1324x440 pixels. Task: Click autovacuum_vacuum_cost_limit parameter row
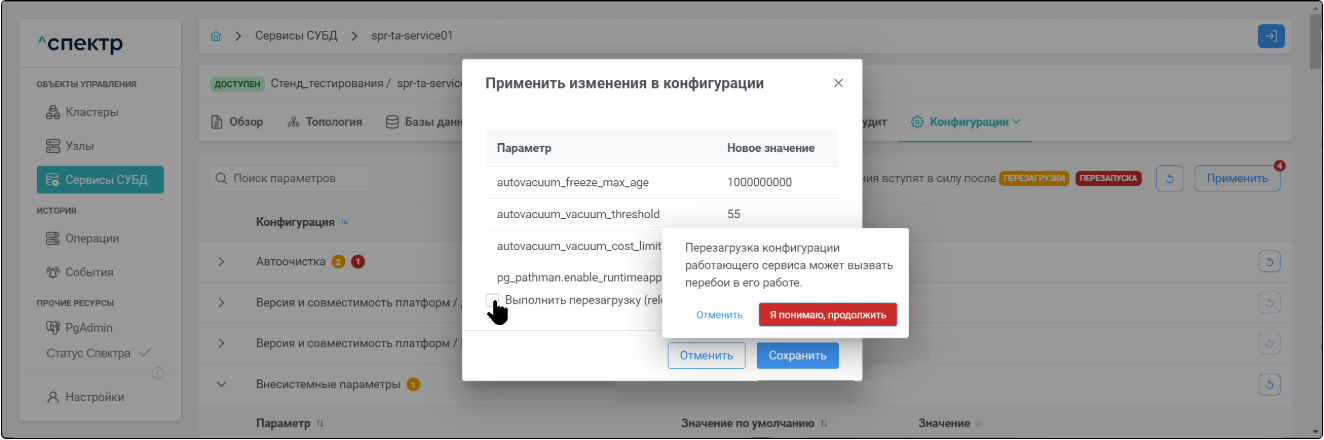click(578, 246)
